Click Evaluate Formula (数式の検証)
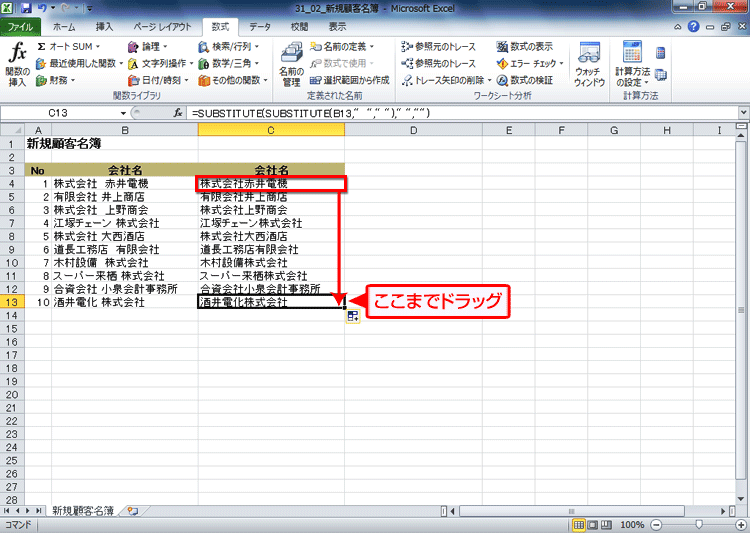The height and width of the screenshot is (533, 750). pyautogui.click(x=525, y=80)
